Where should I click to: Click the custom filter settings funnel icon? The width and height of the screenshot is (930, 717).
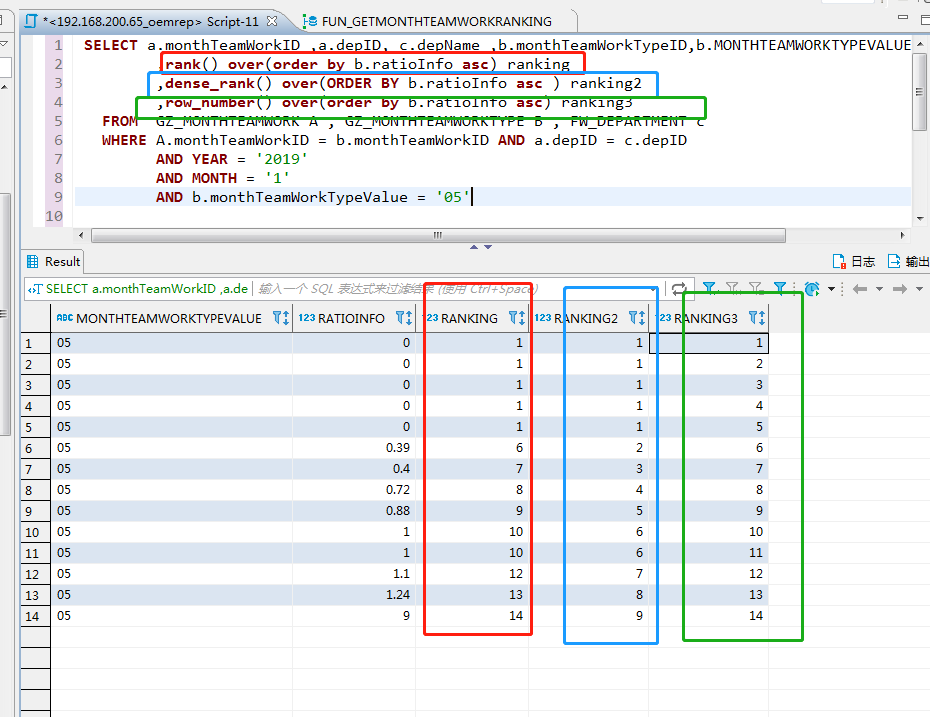point(781,288)
